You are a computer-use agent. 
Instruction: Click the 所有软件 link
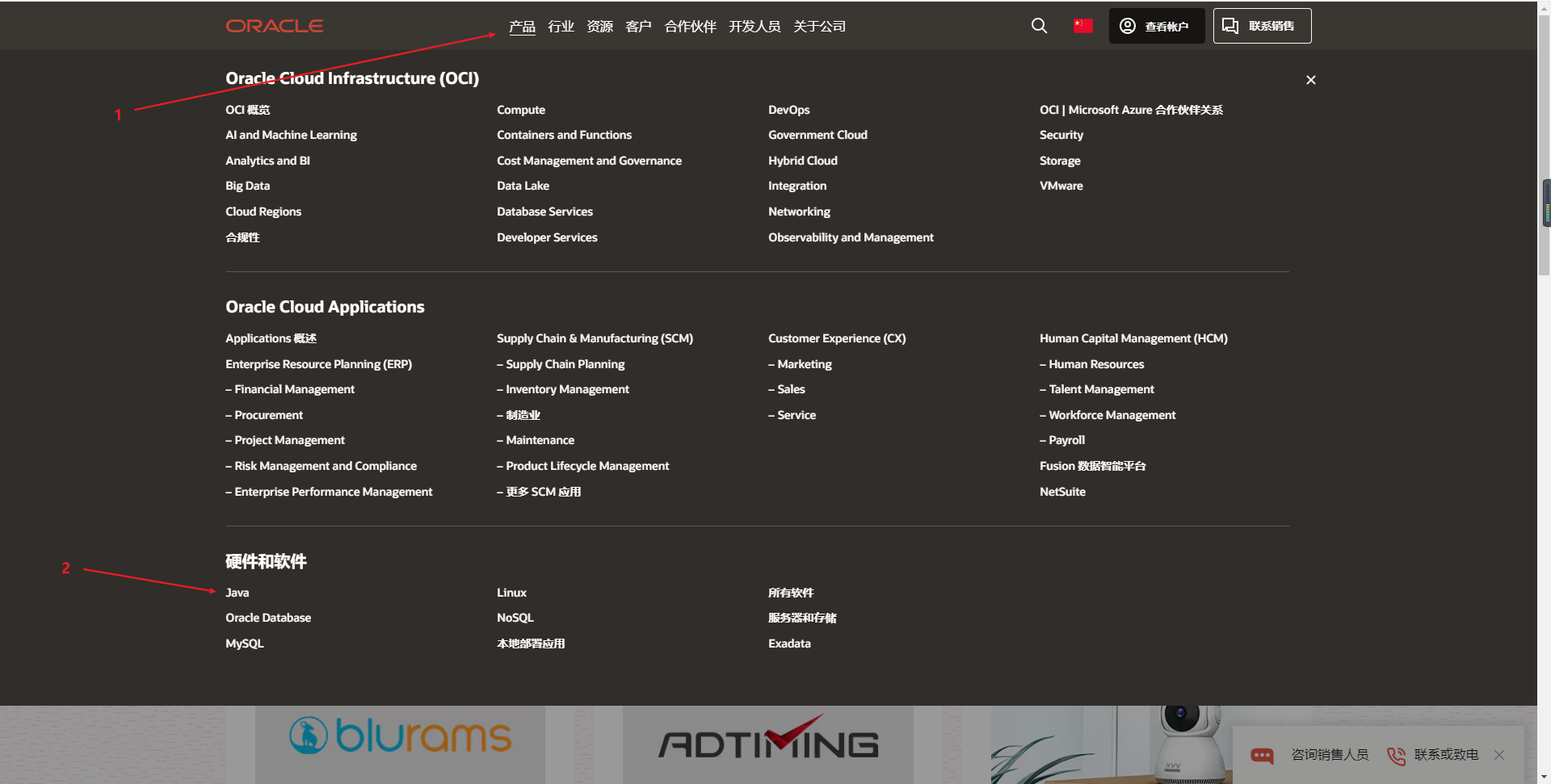(790, 592)
